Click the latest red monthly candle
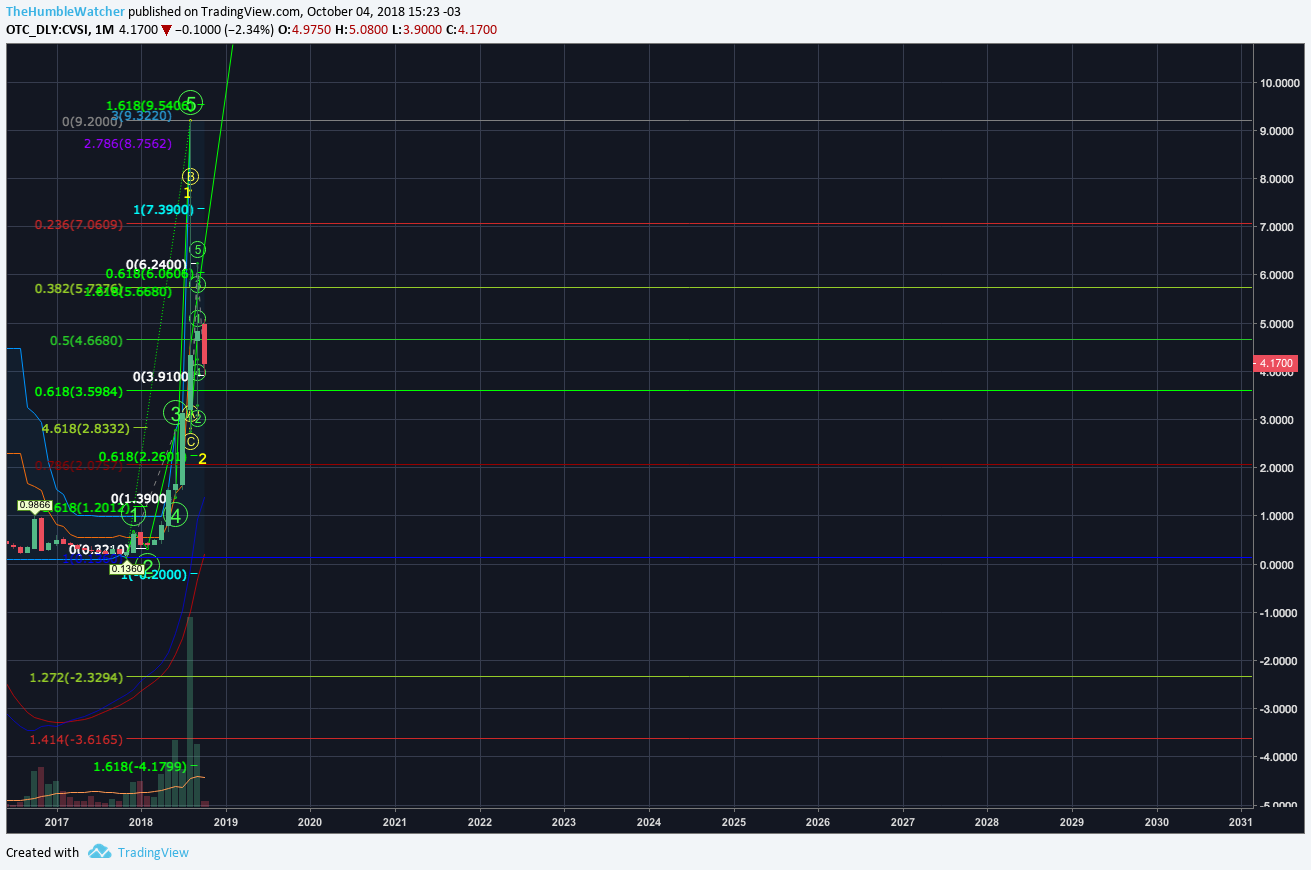The height and width of the screenshot is (870, 1311). pos(204,344)
